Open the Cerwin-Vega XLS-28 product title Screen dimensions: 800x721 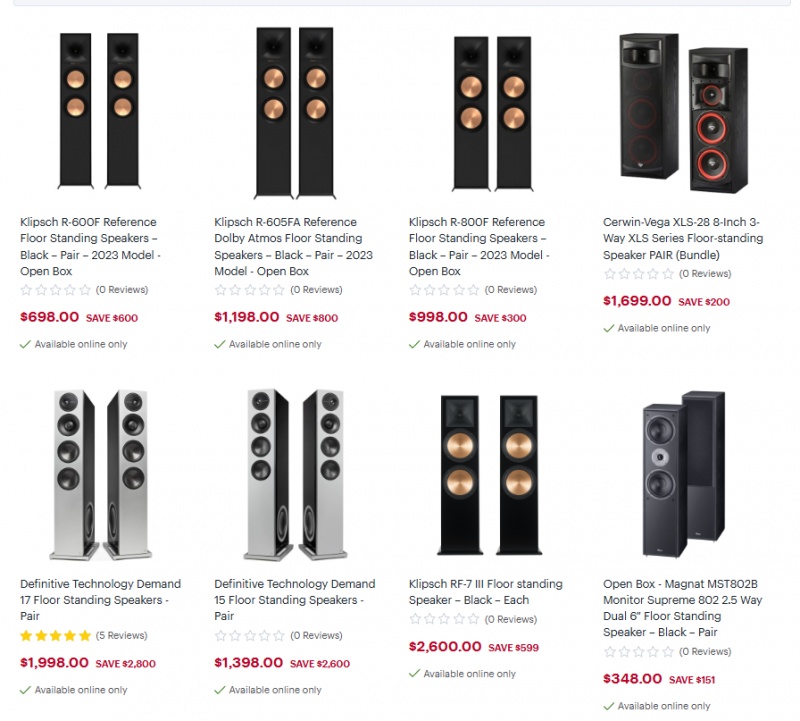[x=683, y=238]
